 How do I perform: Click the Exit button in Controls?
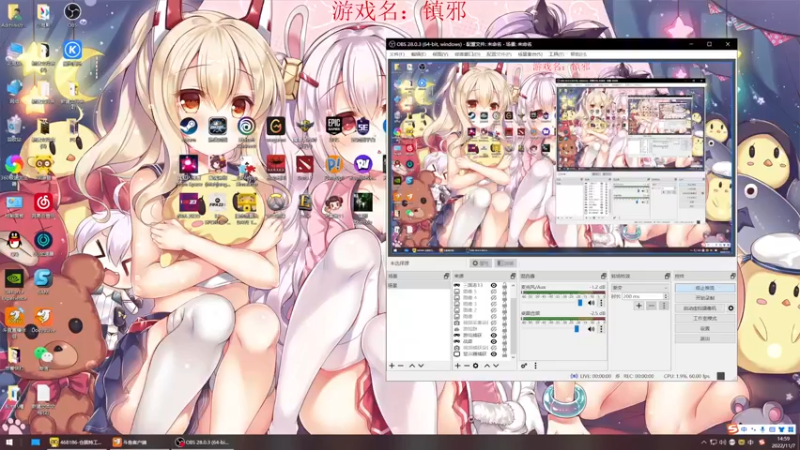705,338
